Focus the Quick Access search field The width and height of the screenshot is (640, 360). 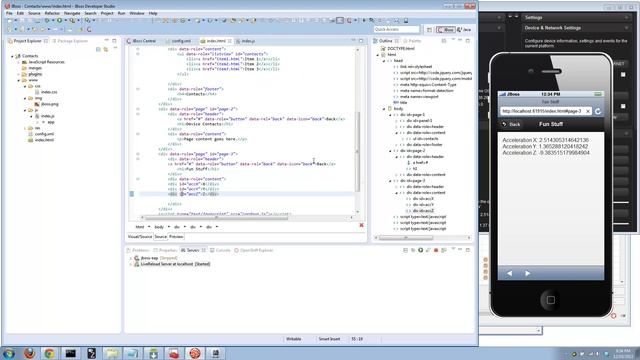[x=396, y=29]
